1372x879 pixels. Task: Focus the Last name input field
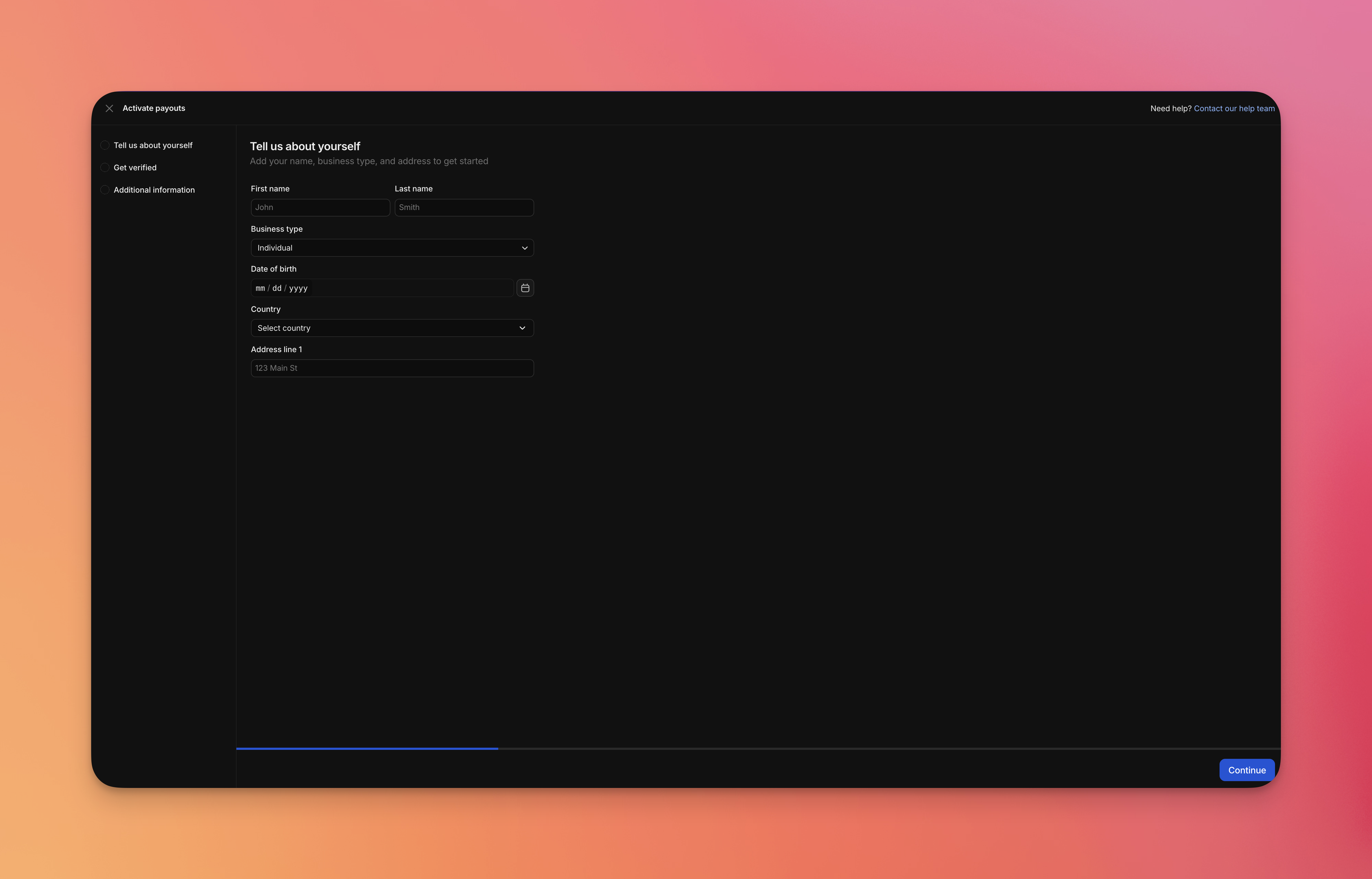464,207
